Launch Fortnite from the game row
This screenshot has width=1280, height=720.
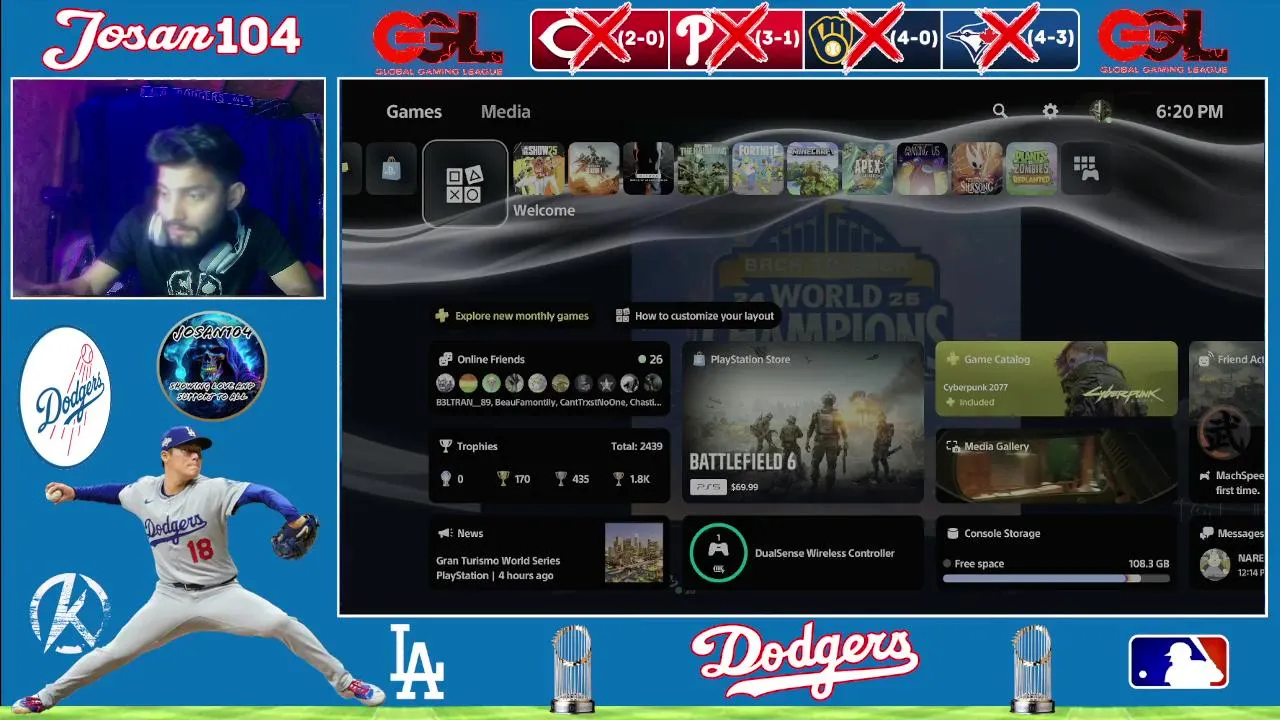click(757, 169)
